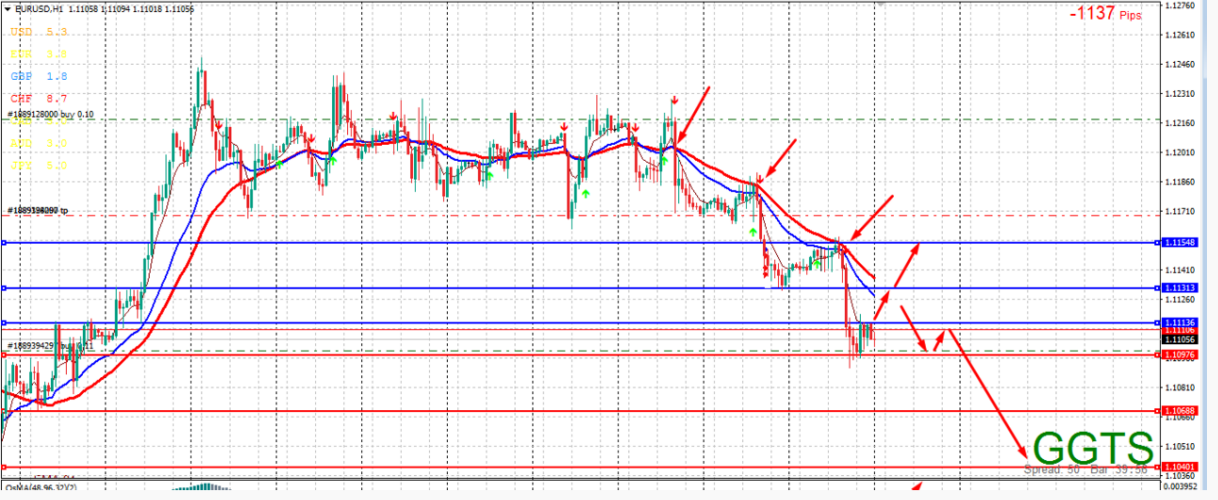The image size is (1218, 500).
Task: Click the CHF 8.7 strength label
Action: pos(38,98)
